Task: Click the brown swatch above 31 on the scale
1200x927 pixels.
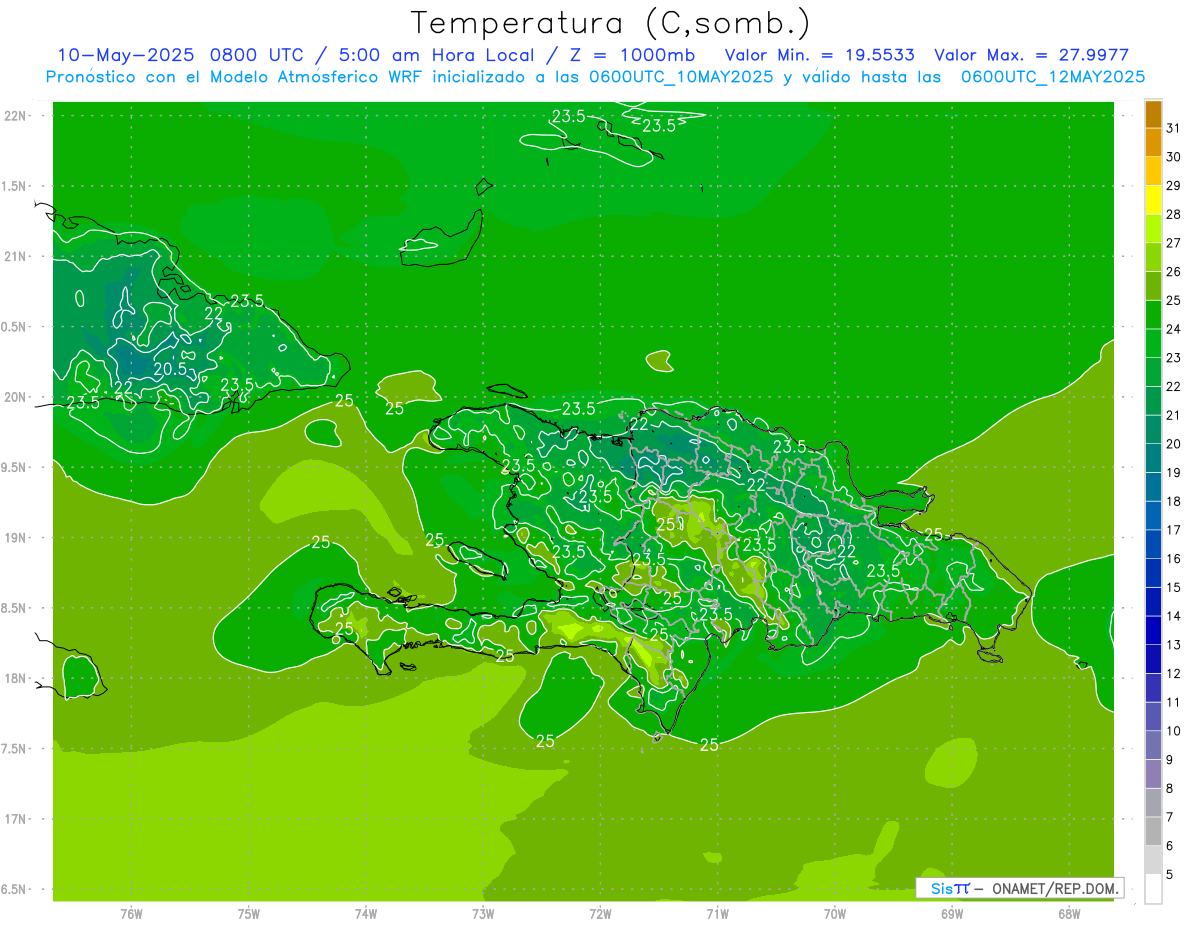Action: click(1153, 115)
